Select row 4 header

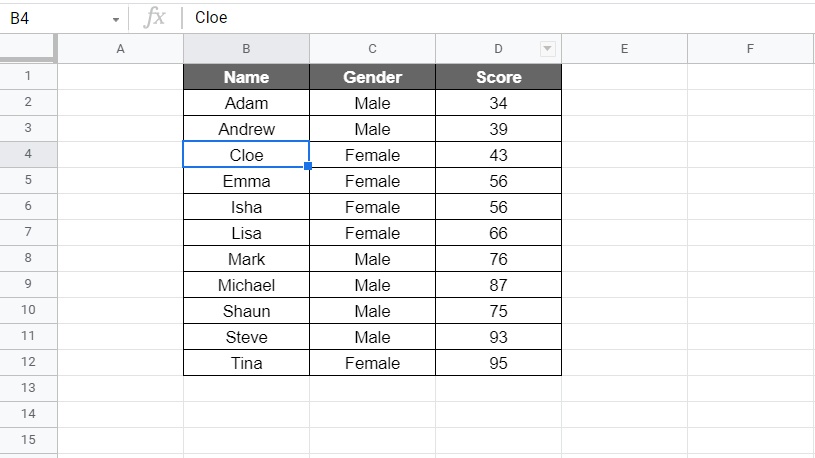(28, 154)
